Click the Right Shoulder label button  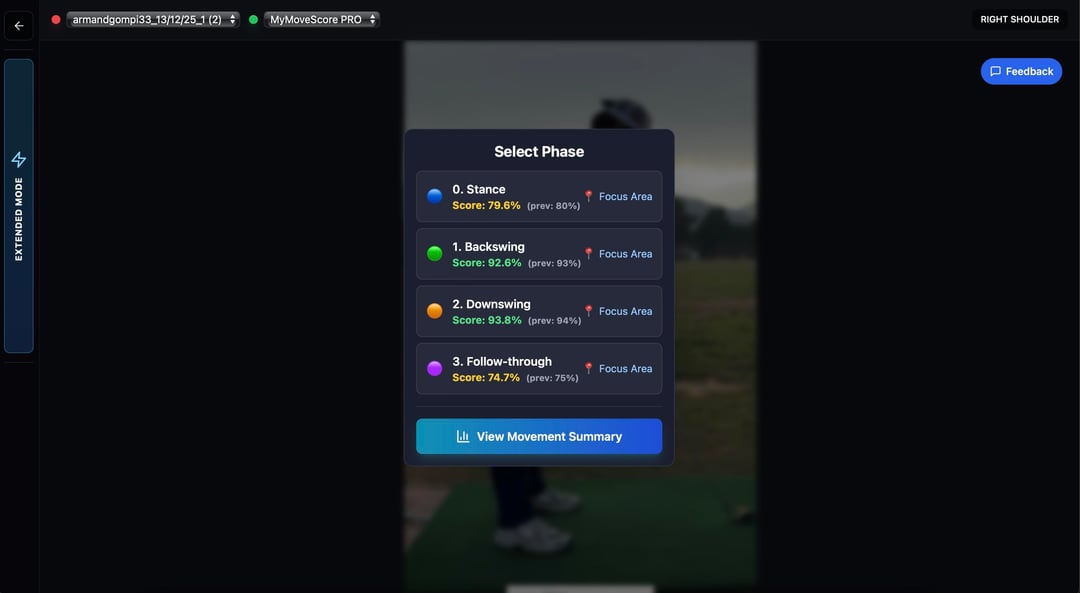(1019, 19)
